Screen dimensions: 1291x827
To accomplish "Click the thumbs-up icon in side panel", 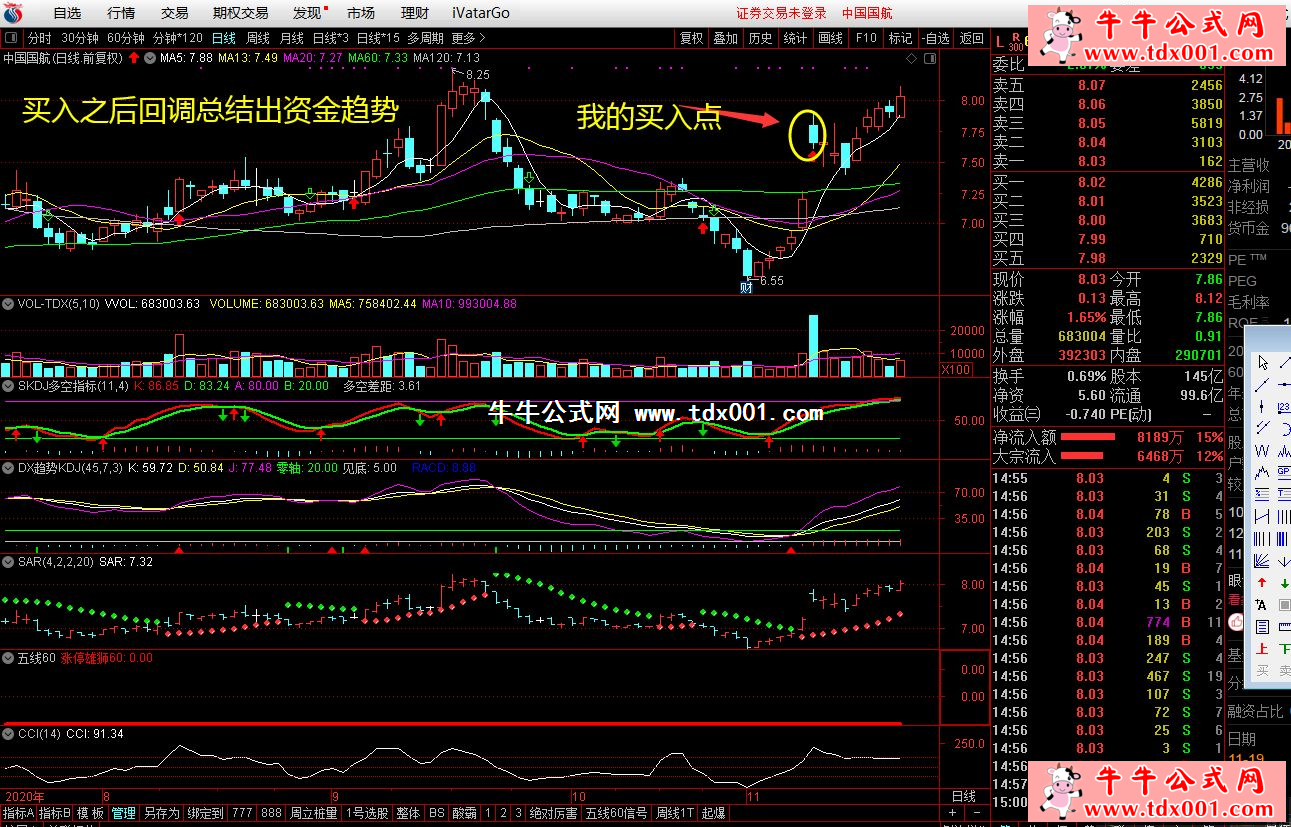I will [1236, 622].
